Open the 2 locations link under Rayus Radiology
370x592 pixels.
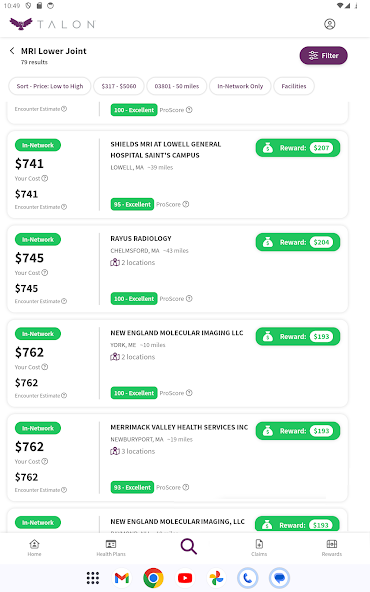pyautogui.click(x=133, y=262)
